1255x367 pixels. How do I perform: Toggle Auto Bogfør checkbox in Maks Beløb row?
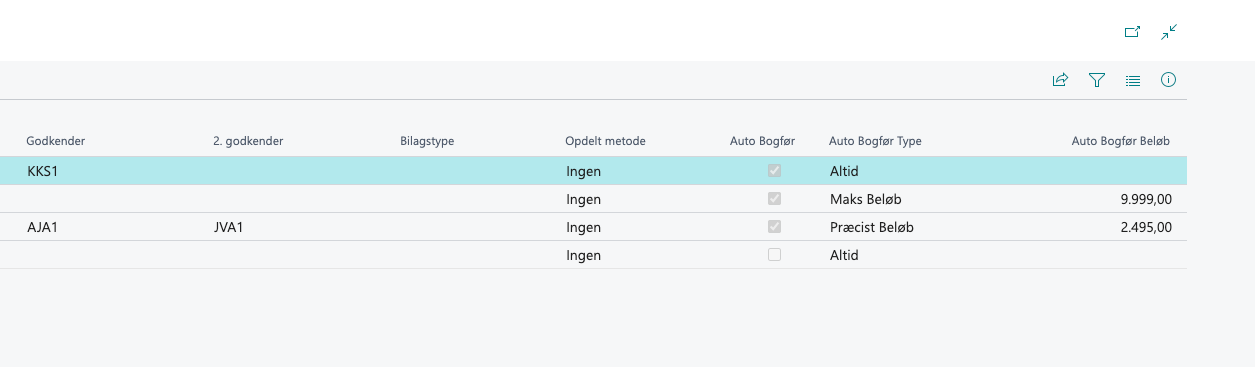coord(774,199)
